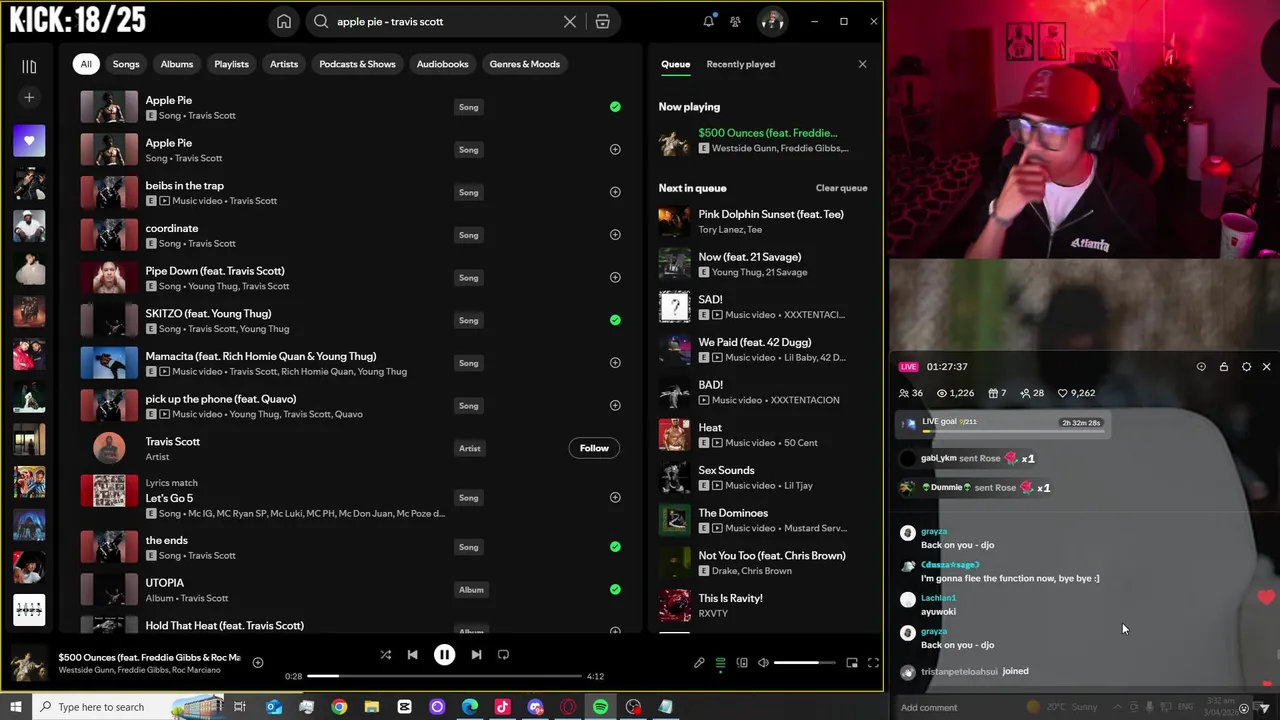
Task: Open live stream settings gear
Action: 1246,367
